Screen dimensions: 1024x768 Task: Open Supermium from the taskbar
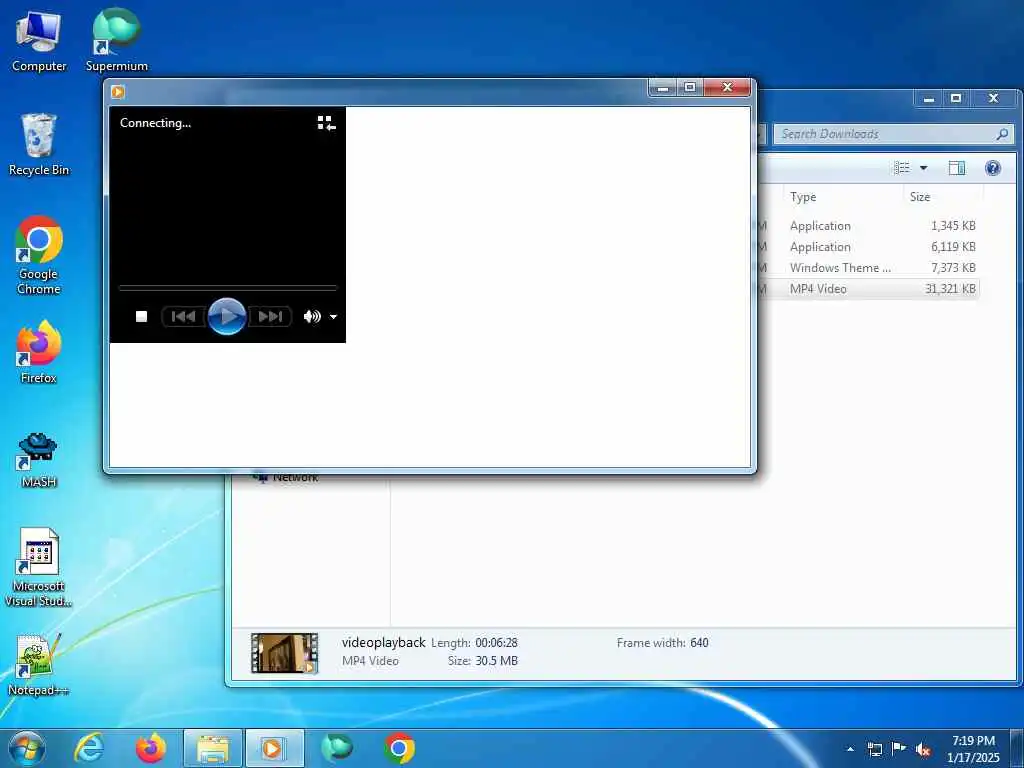[337, 748]
